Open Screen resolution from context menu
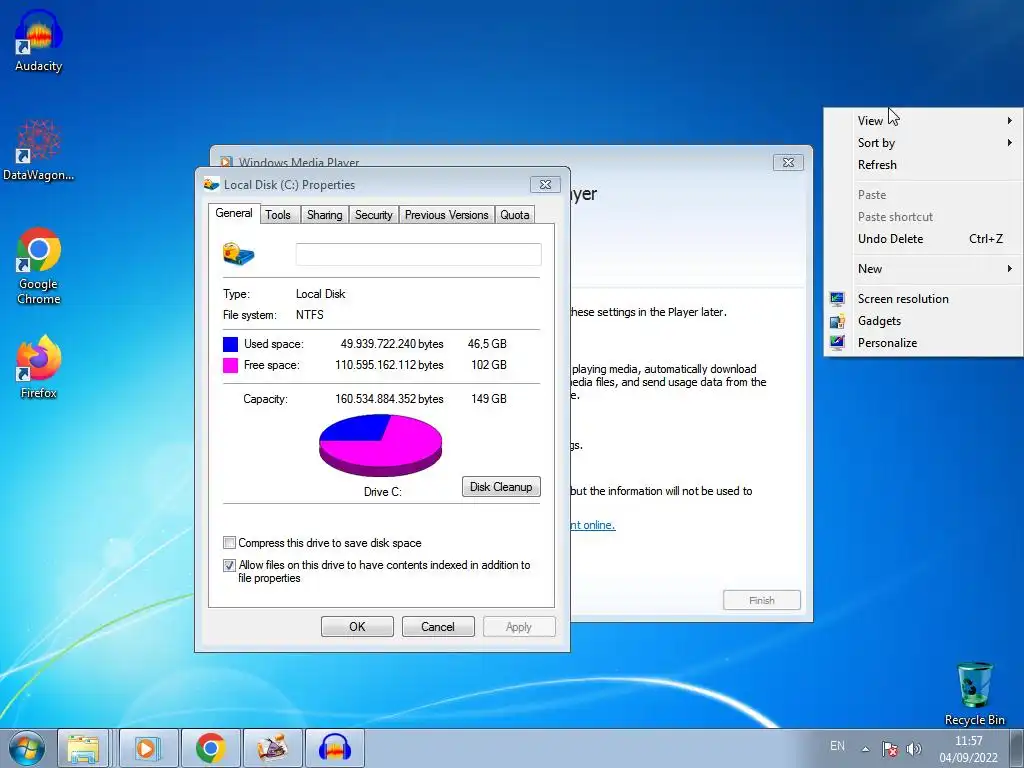Image resolution: width=1024 pixels, height=768 pixels. point(923,299)
